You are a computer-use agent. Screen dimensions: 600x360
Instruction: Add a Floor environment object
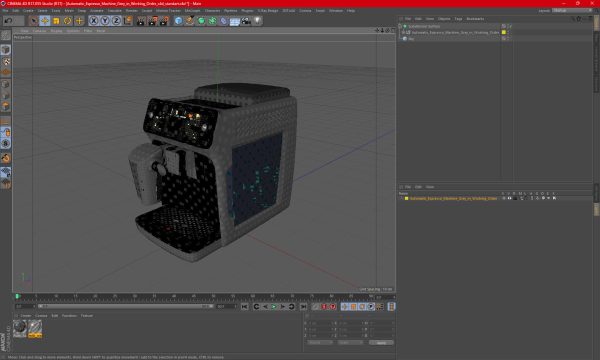click(235, 21)
